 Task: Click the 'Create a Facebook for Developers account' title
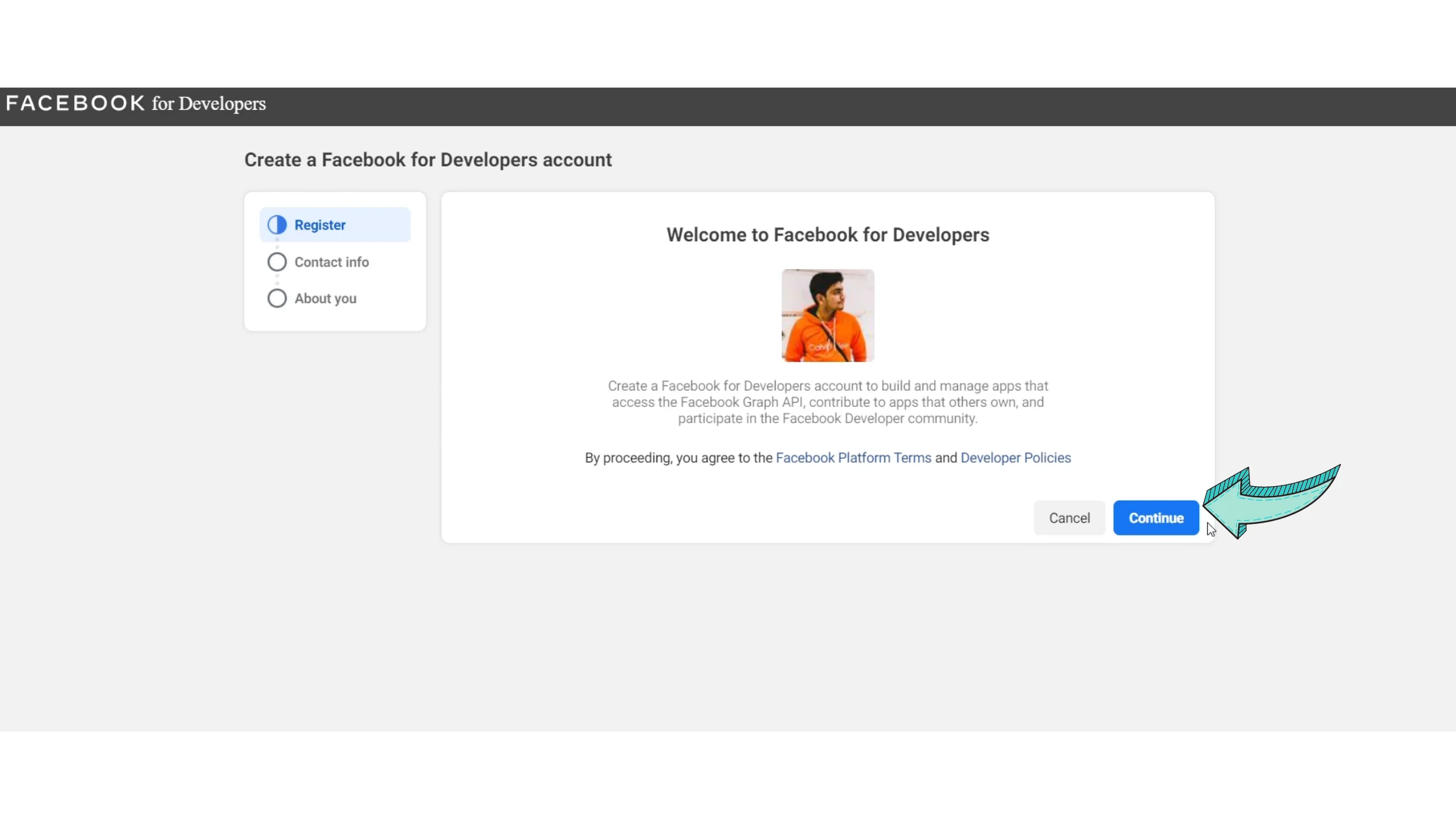pyautogui.click(x=428, y=160)
